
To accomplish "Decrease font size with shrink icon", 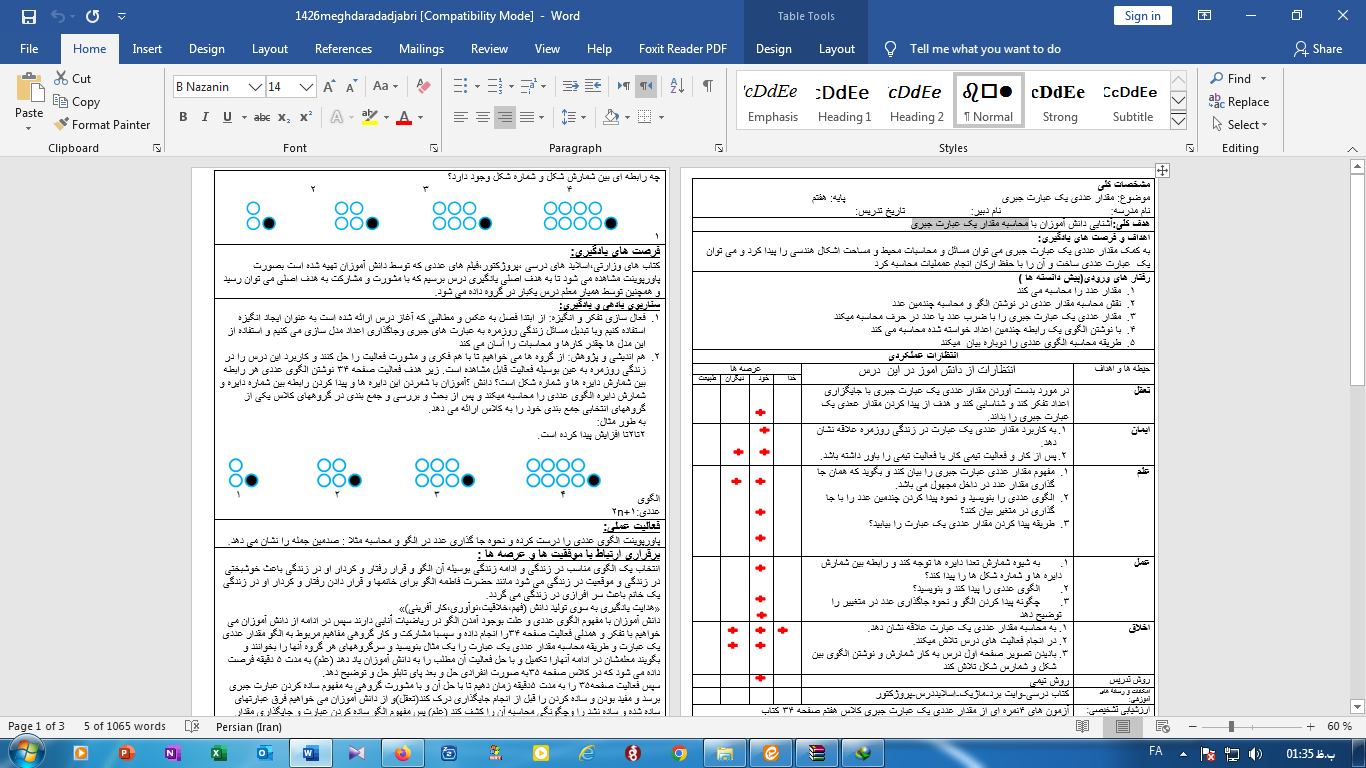I will [x=351, y=87].
